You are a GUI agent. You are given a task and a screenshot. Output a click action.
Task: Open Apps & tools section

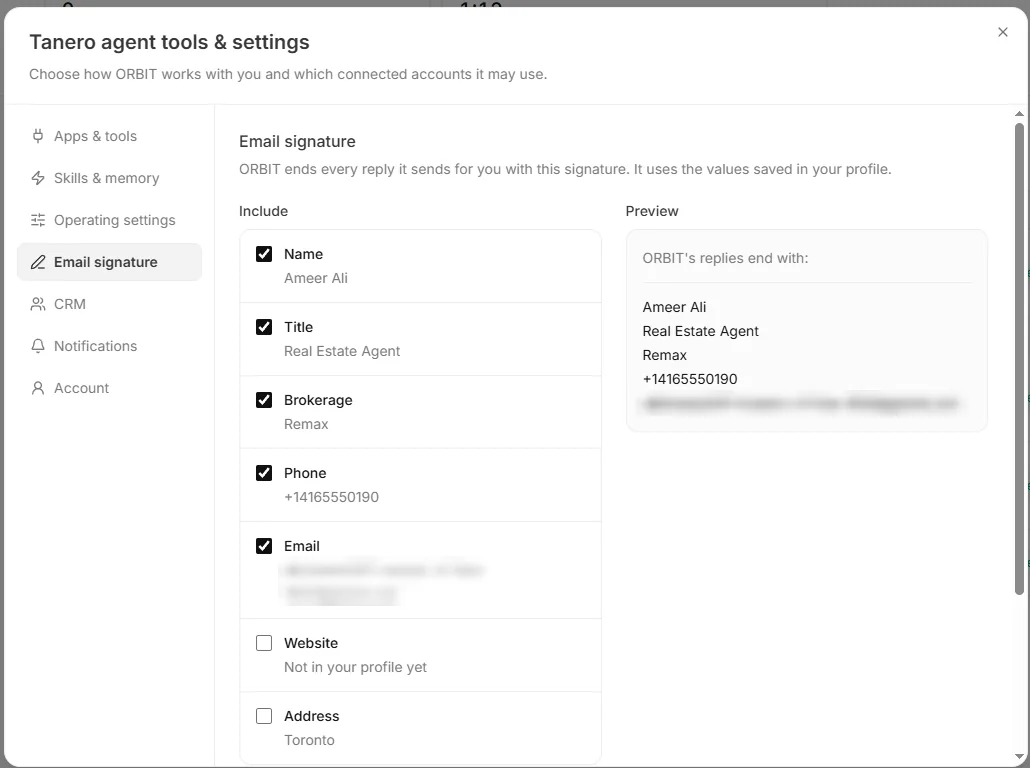click(109, 136)
